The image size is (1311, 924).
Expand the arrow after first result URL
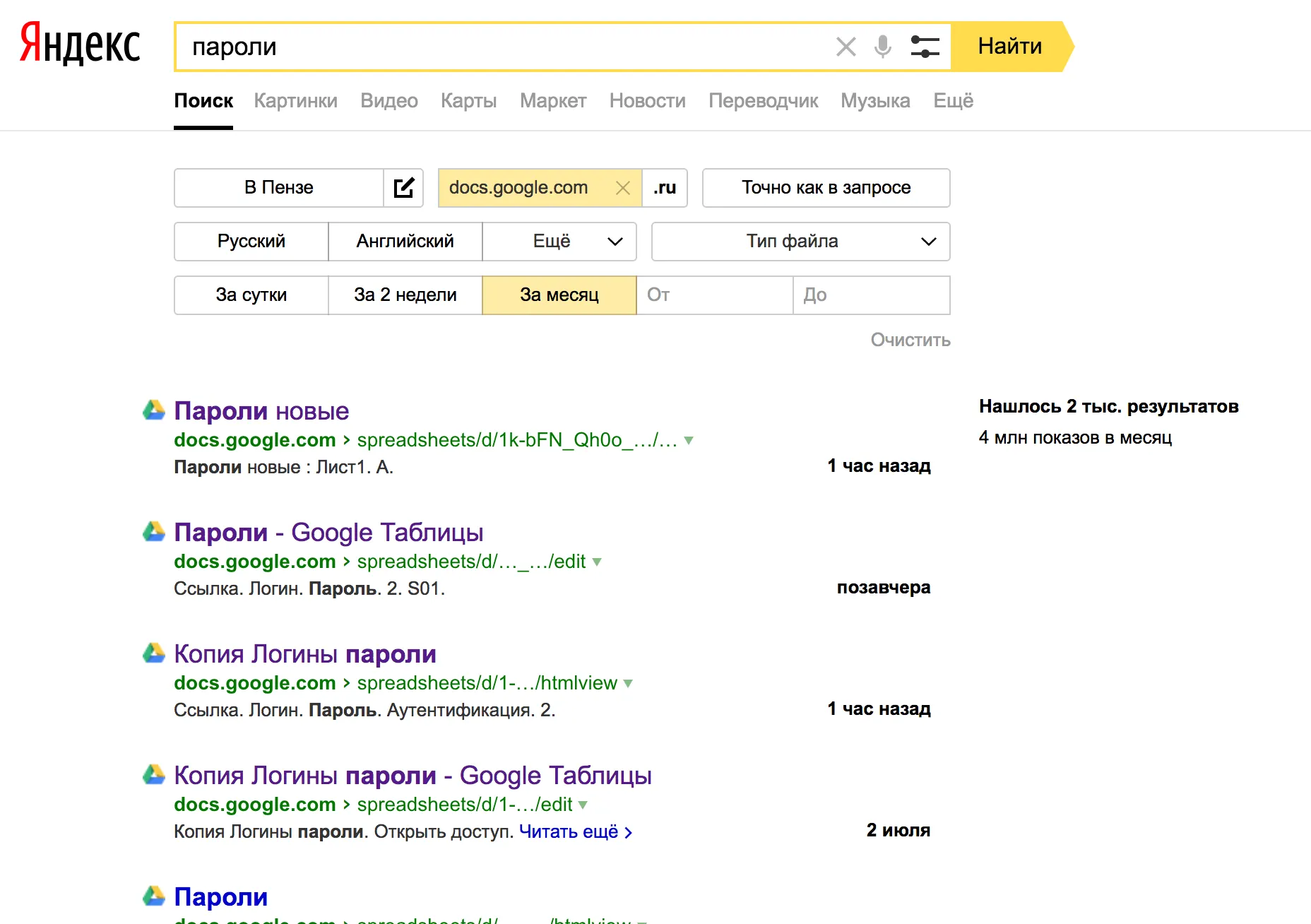689,441
